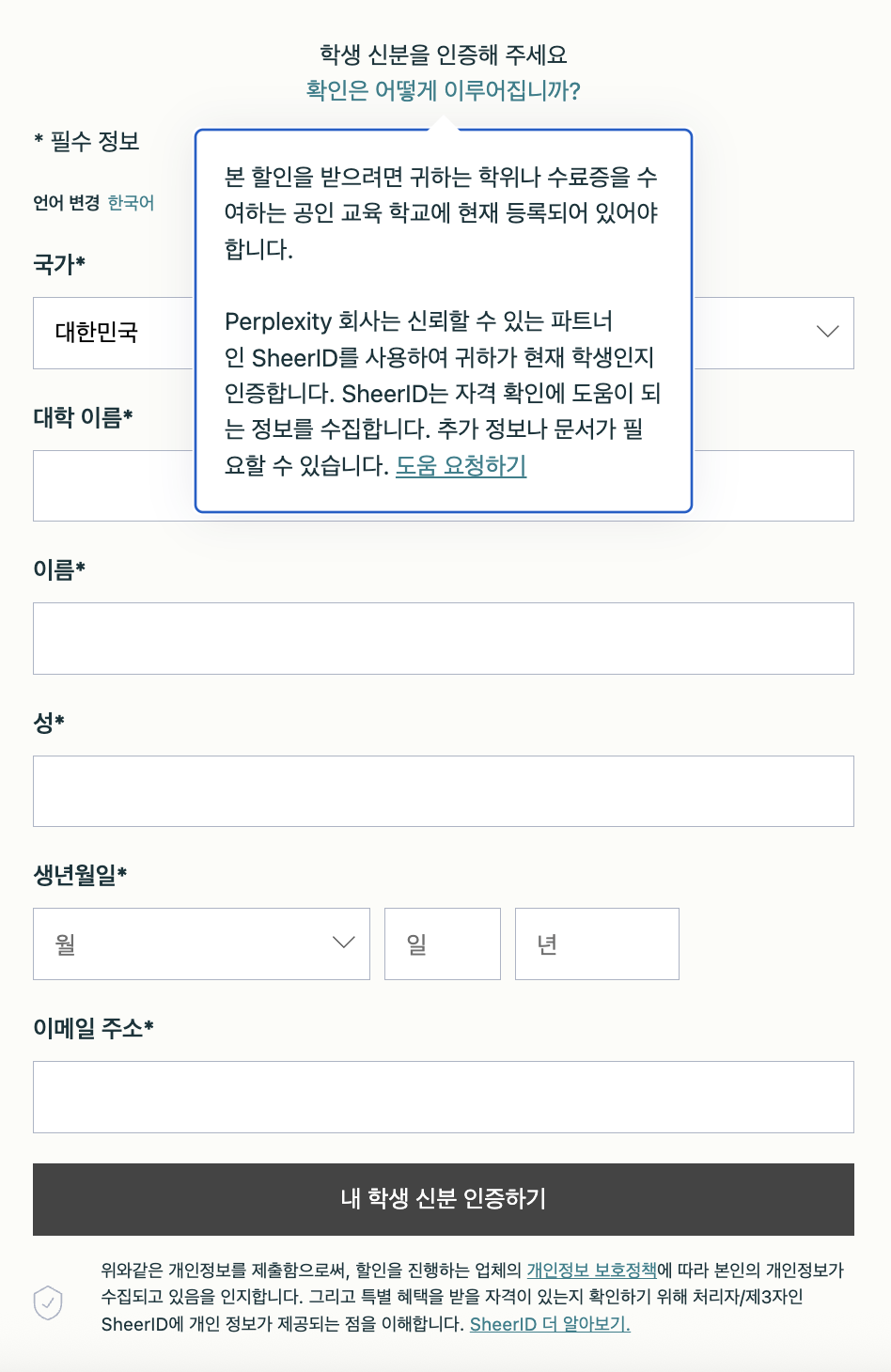
Task: Click the 한국어 language change link
Action: pos(133,201)
